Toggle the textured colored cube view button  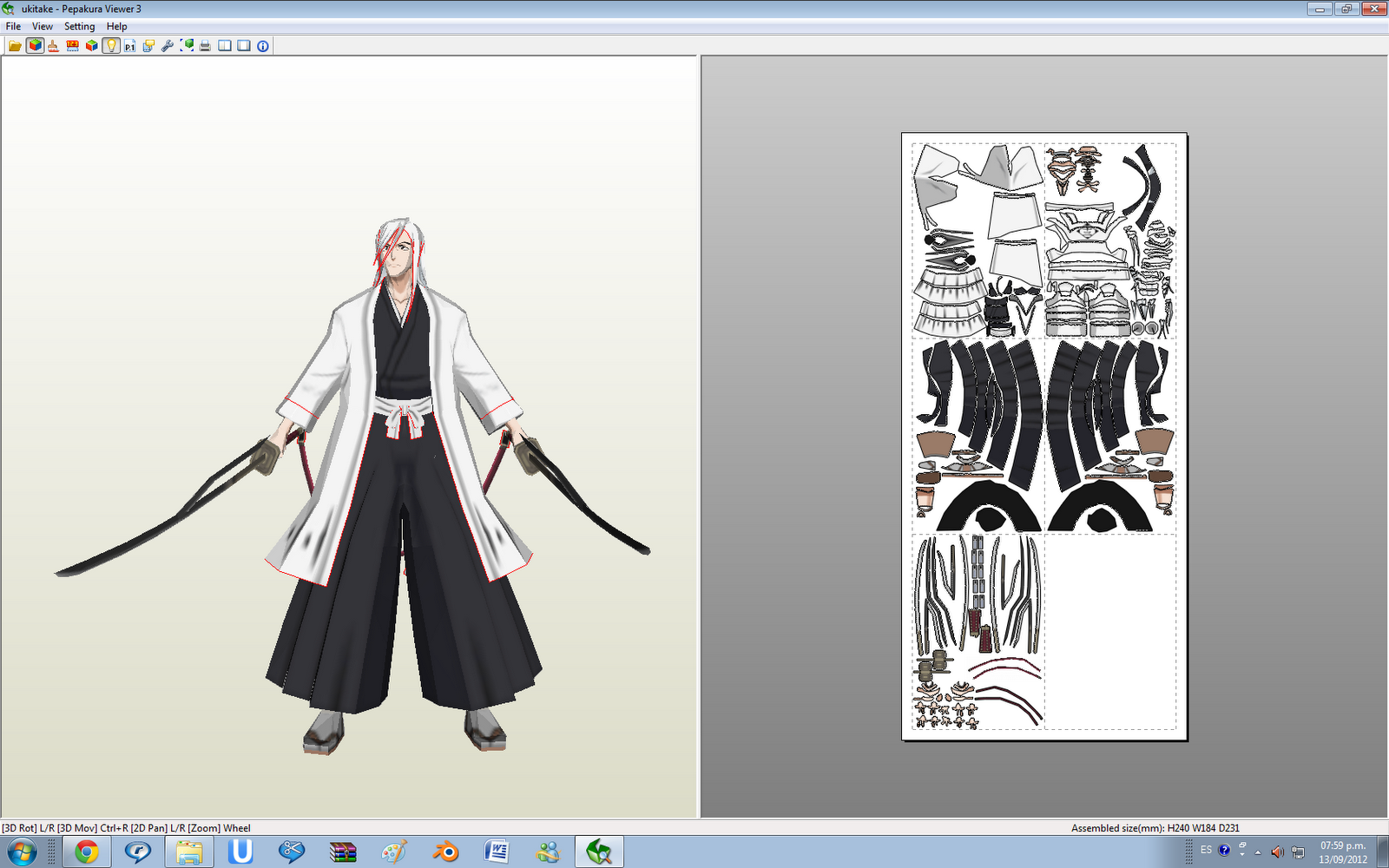[x=35, y=46]
